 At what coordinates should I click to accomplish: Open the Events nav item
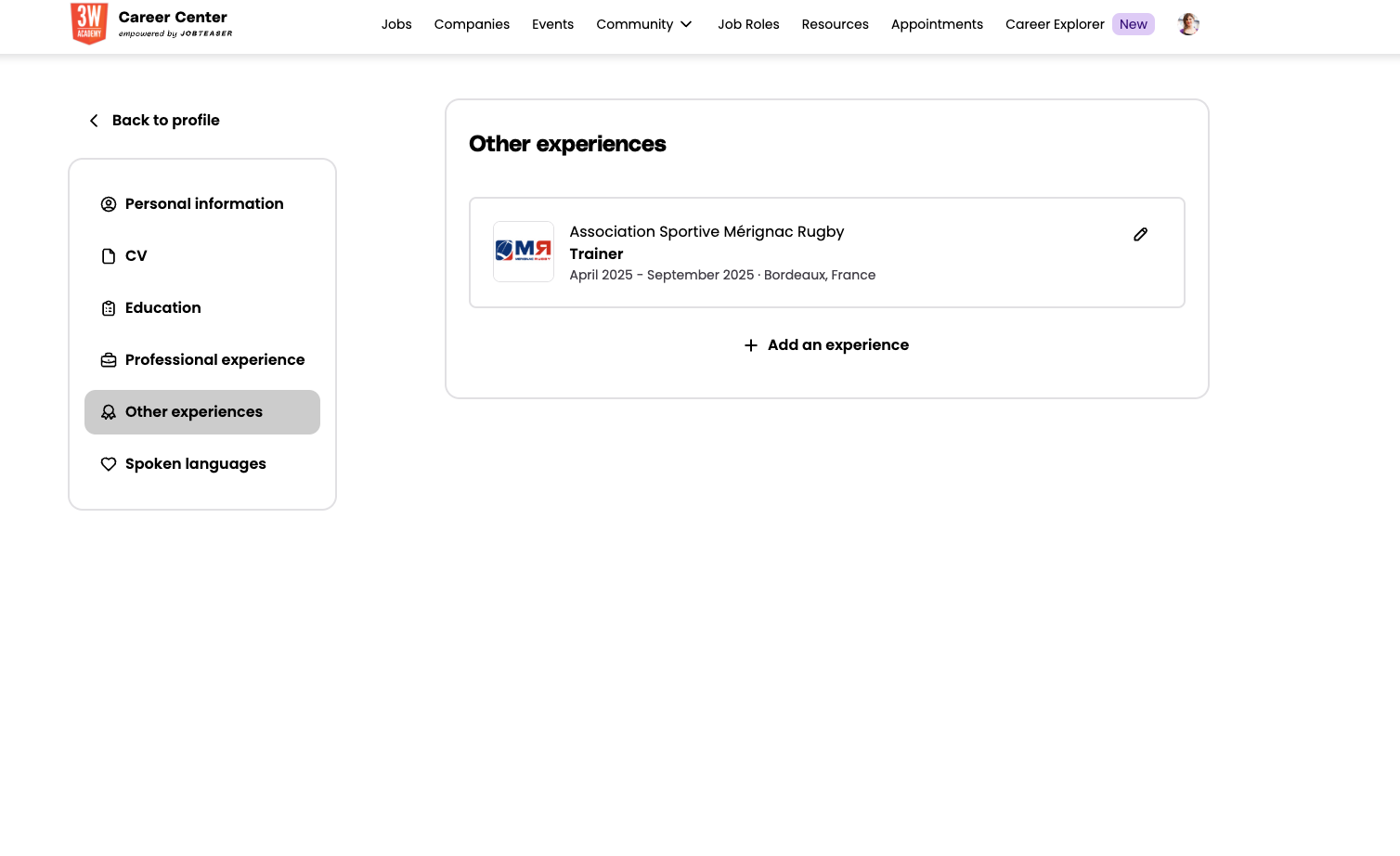coord(552,24)
